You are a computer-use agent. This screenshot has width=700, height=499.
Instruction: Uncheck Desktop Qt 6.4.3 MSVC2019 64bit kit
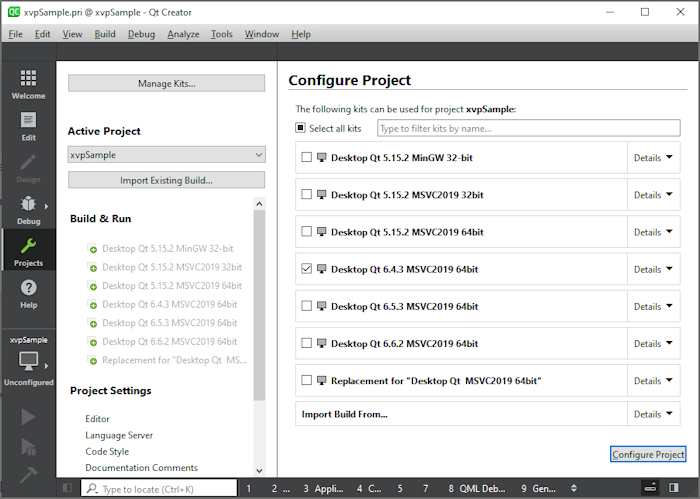(x=306, y=269)
